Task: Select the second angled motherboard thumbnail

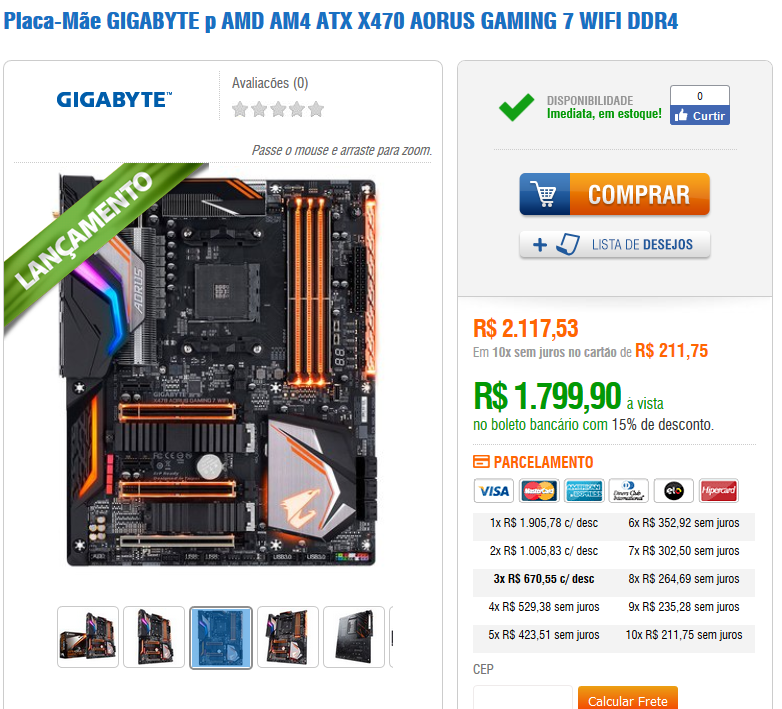Action: point(154,637)
